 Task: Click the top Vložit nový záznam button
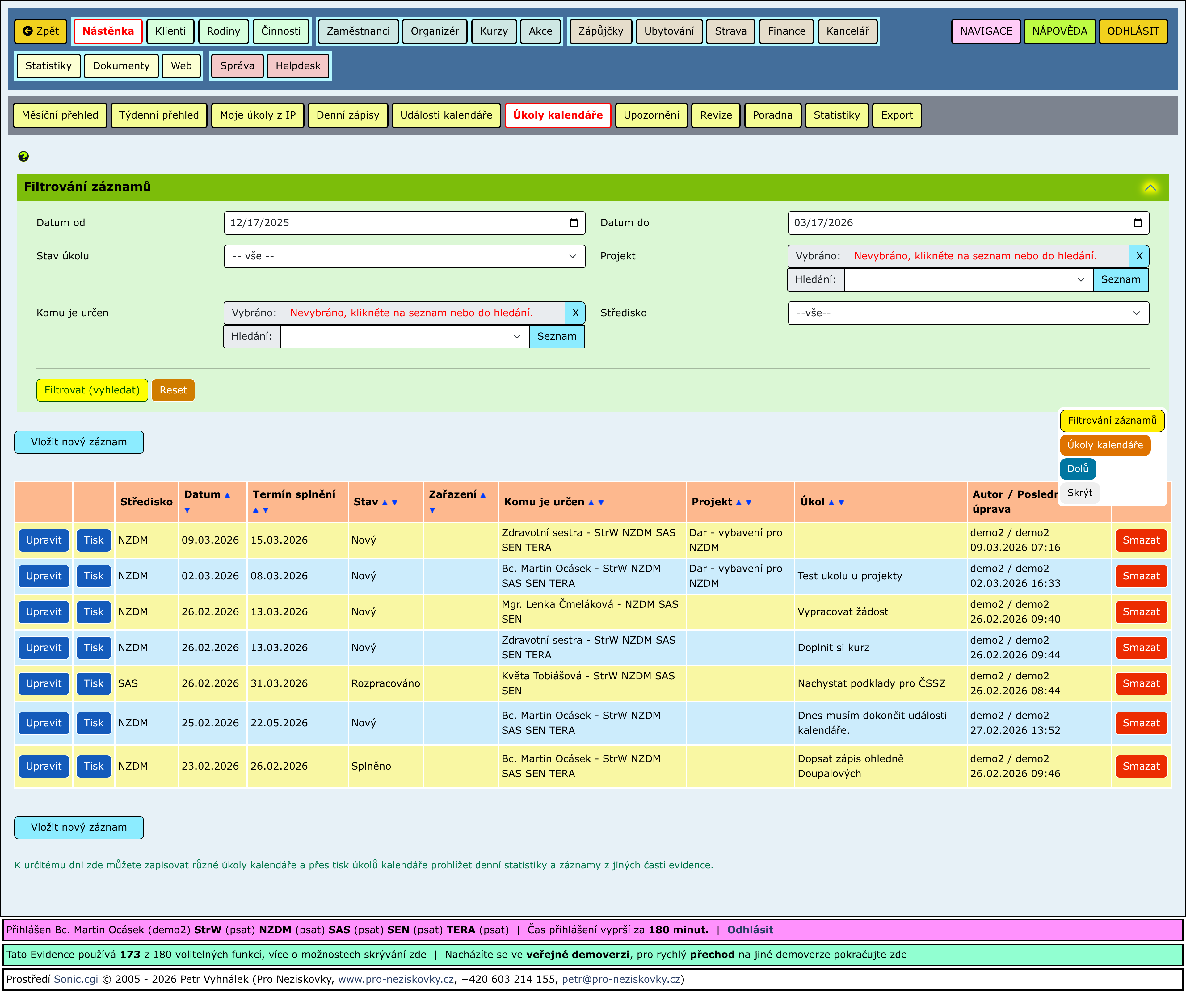coord(79,442)
